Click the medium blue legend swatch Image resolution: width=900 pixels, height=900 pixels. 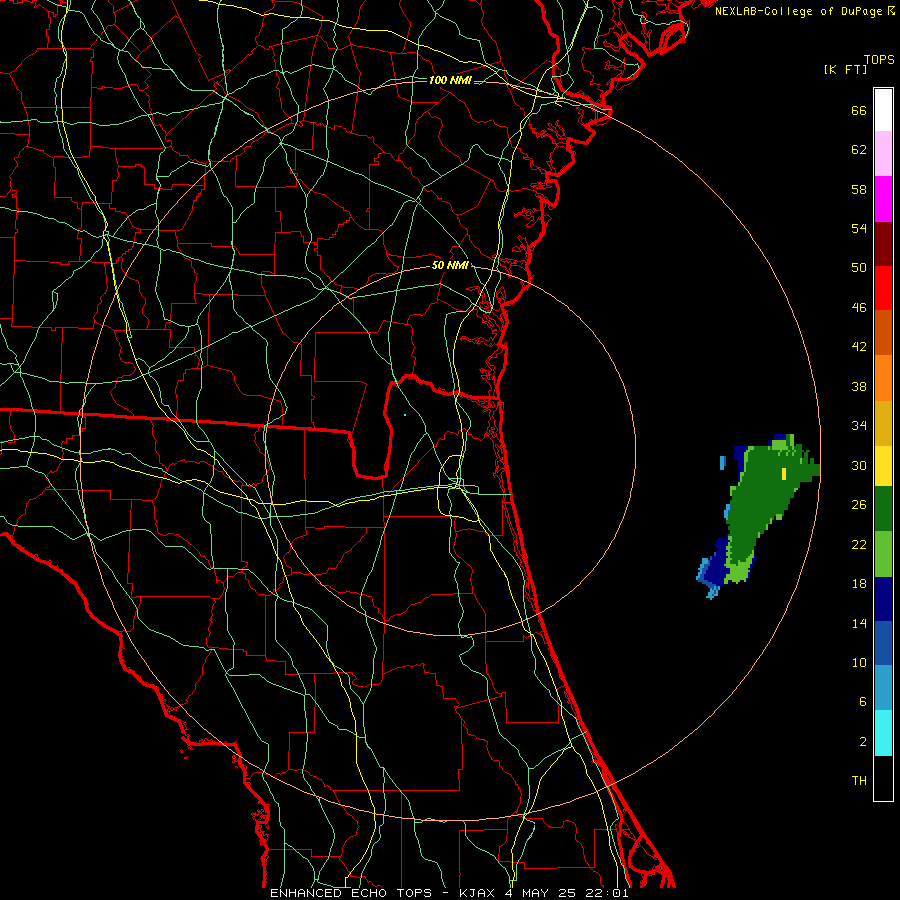click(883, 643)
